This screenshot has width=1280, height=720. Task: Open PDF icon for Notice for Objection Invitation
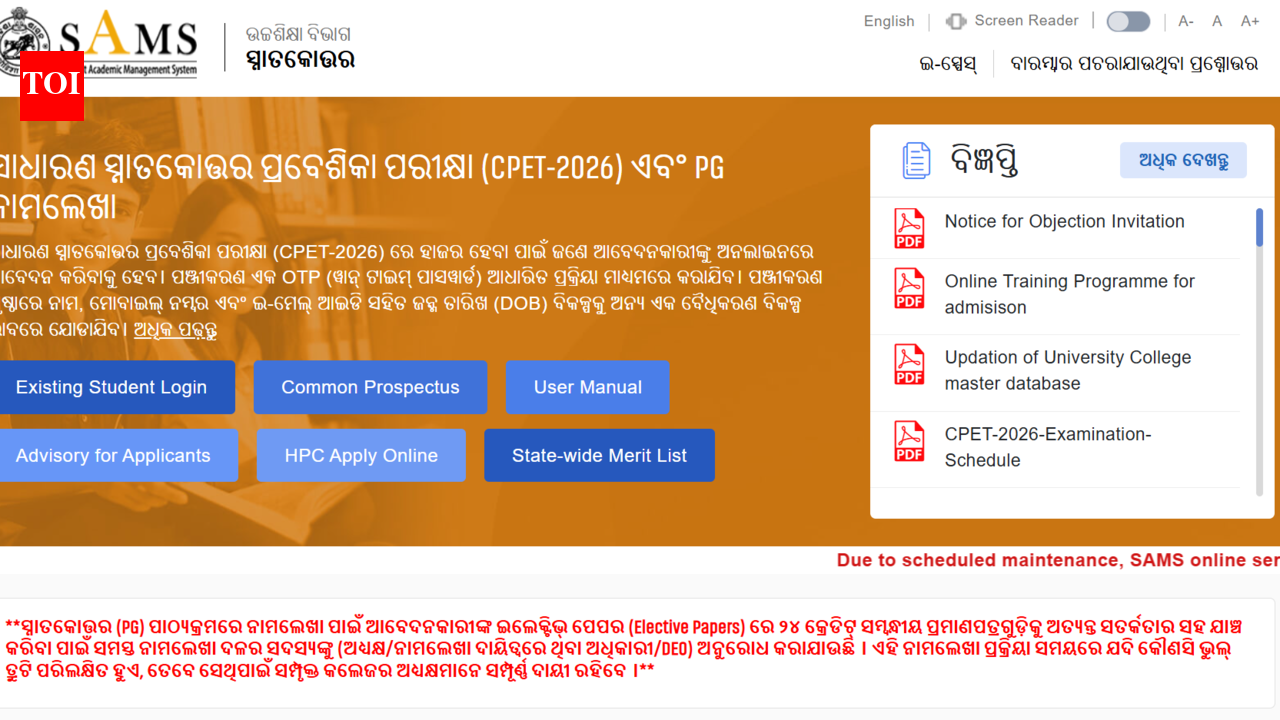909,229
